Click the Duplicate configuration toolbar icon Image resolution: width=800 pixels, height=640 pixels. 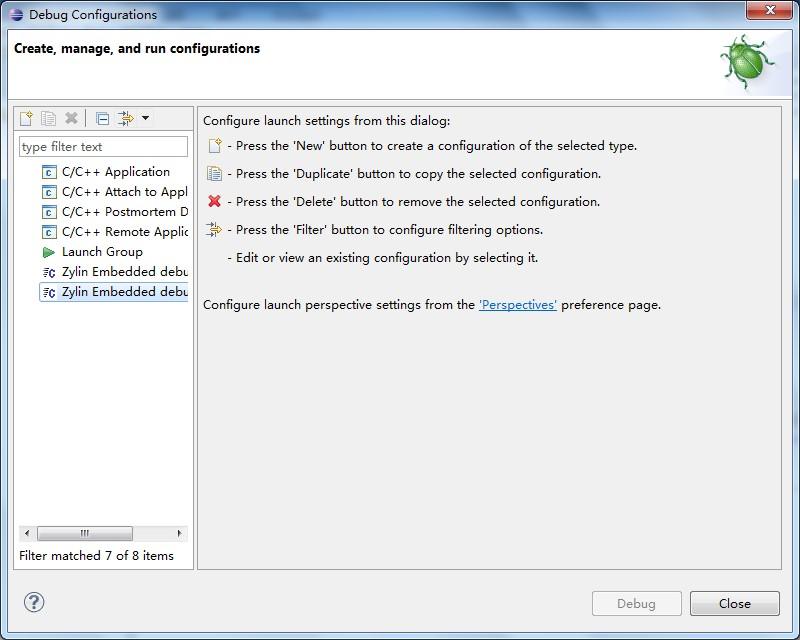[x=49, y=118]
